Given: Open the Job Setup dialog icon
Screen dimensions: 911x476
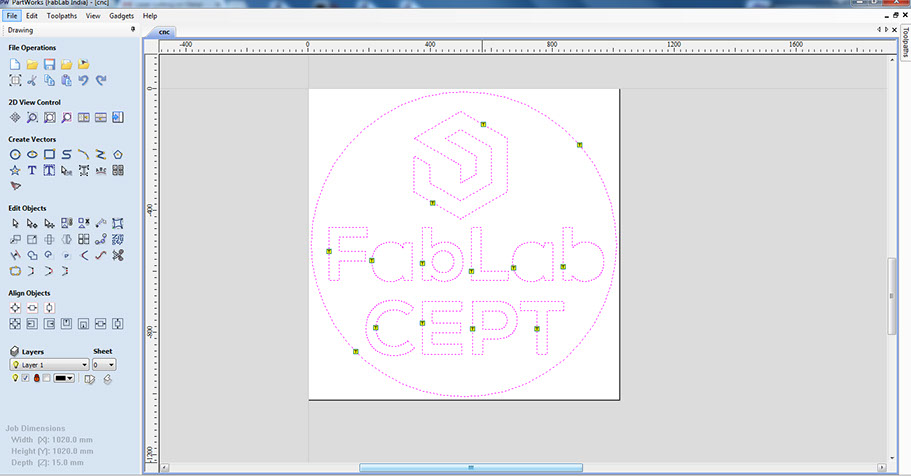Looking at the screenshot, I should pos(15,80).
